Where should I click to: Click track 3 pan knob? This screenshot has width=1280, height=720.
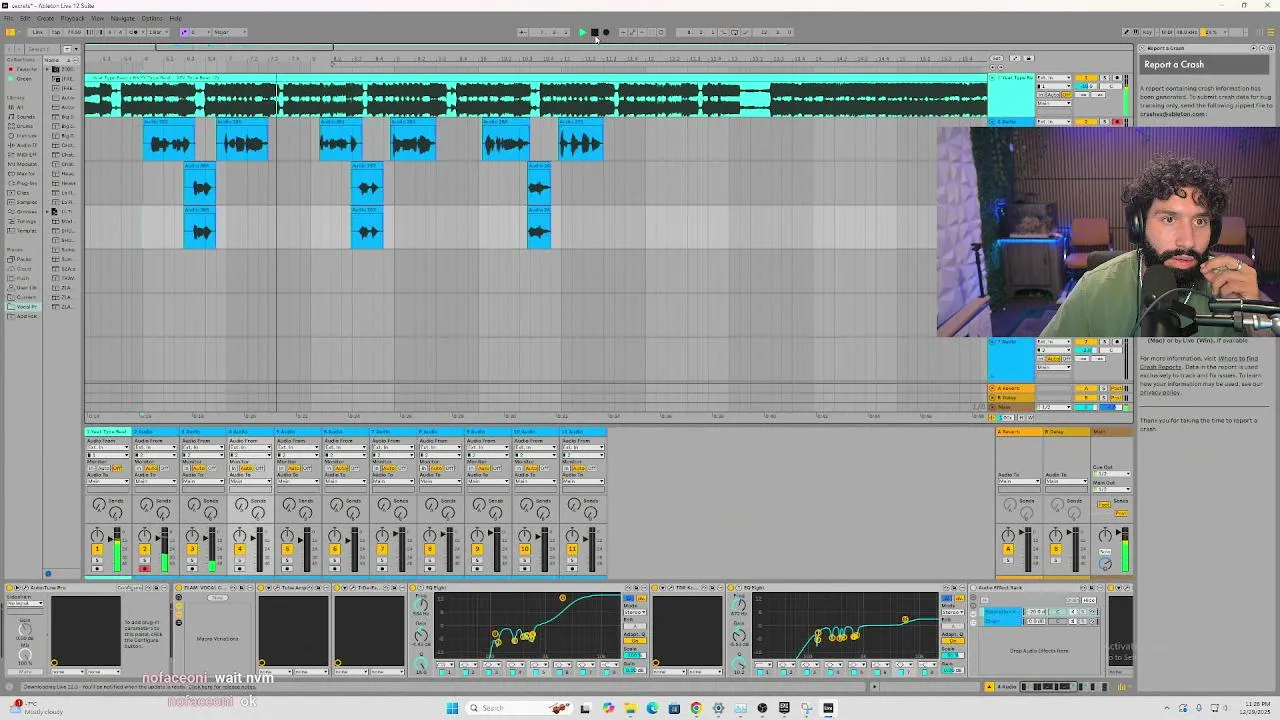(x=192, y=536)
